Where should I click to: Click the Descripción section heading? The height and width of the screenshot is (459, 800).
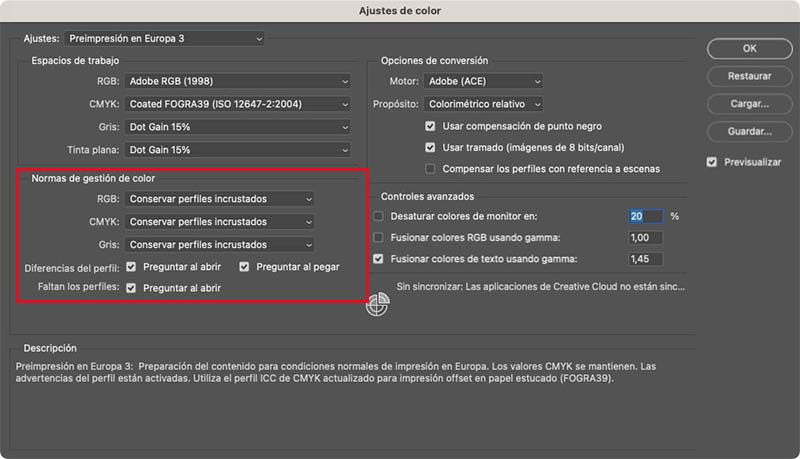coord(50,348)
